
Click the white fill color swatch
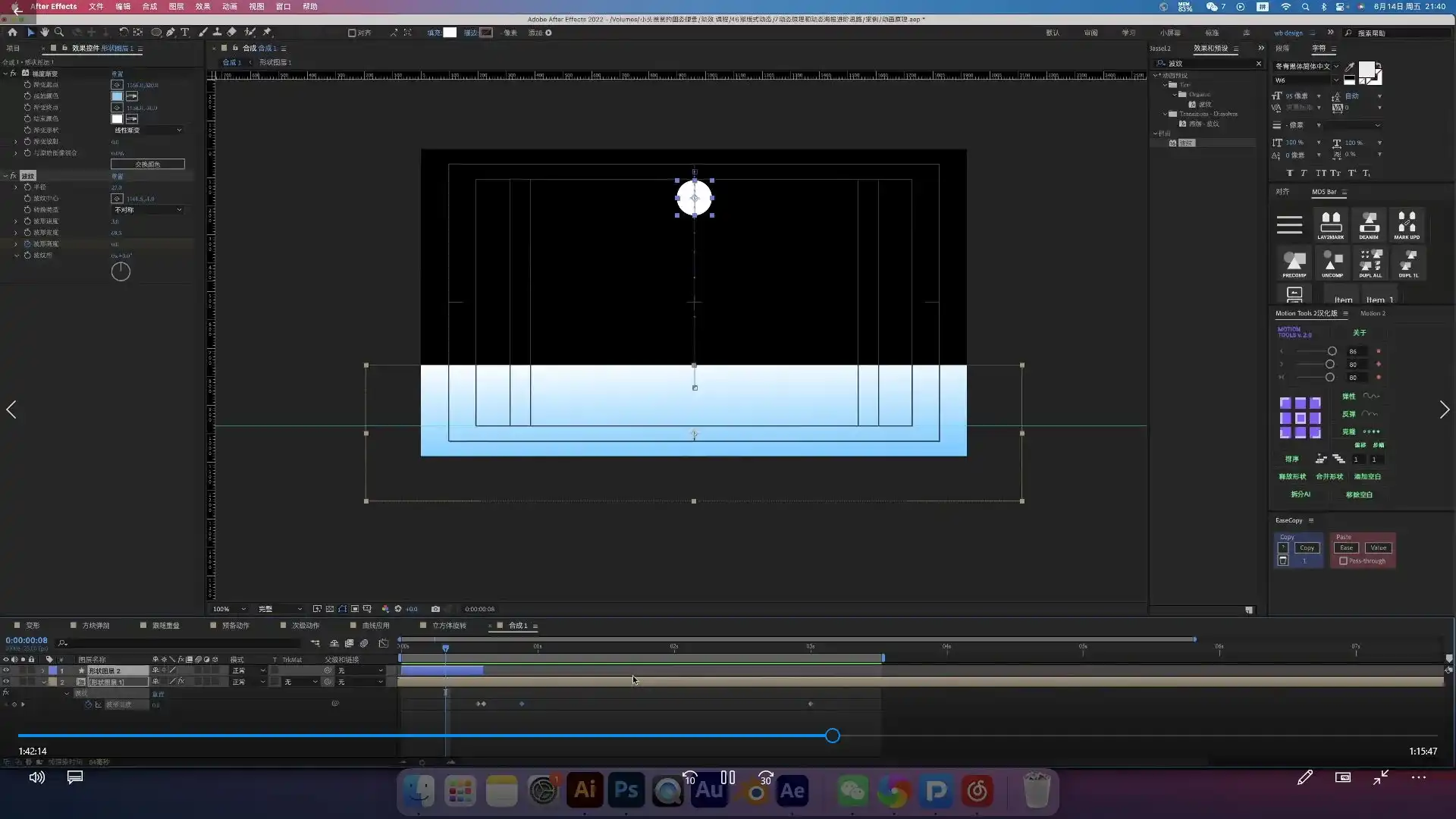pyautogui.click(x=450, y=33)
